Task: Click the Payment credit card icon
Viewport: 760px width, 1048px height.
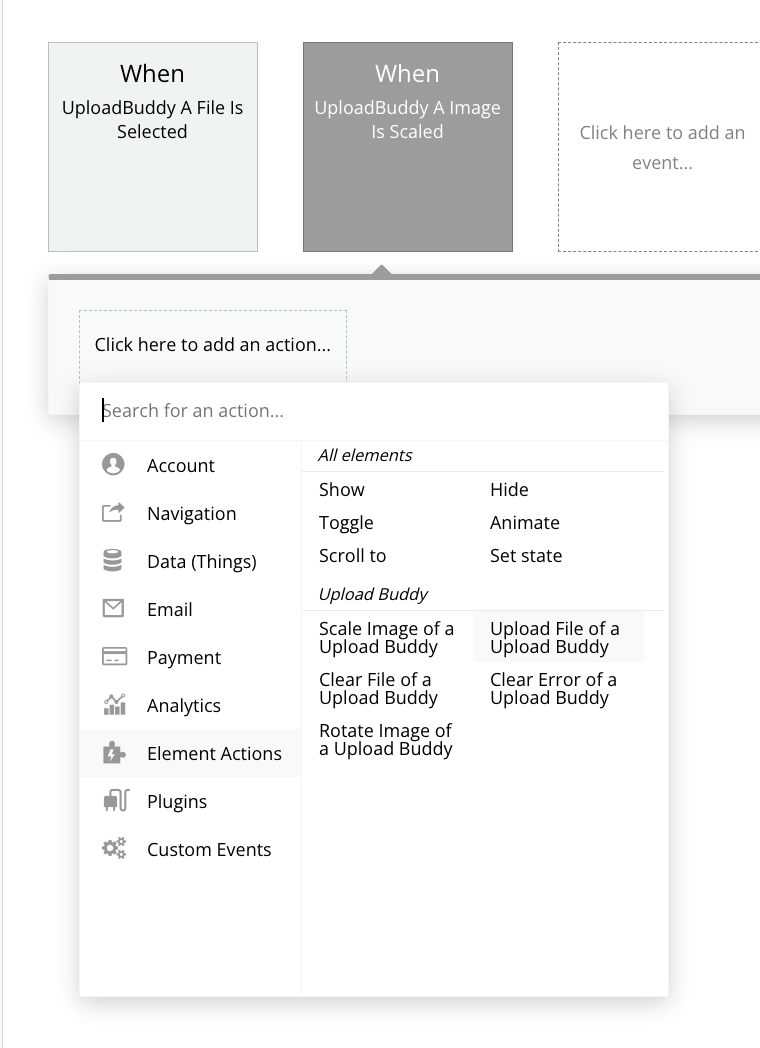Action: [x=114, y=656]
